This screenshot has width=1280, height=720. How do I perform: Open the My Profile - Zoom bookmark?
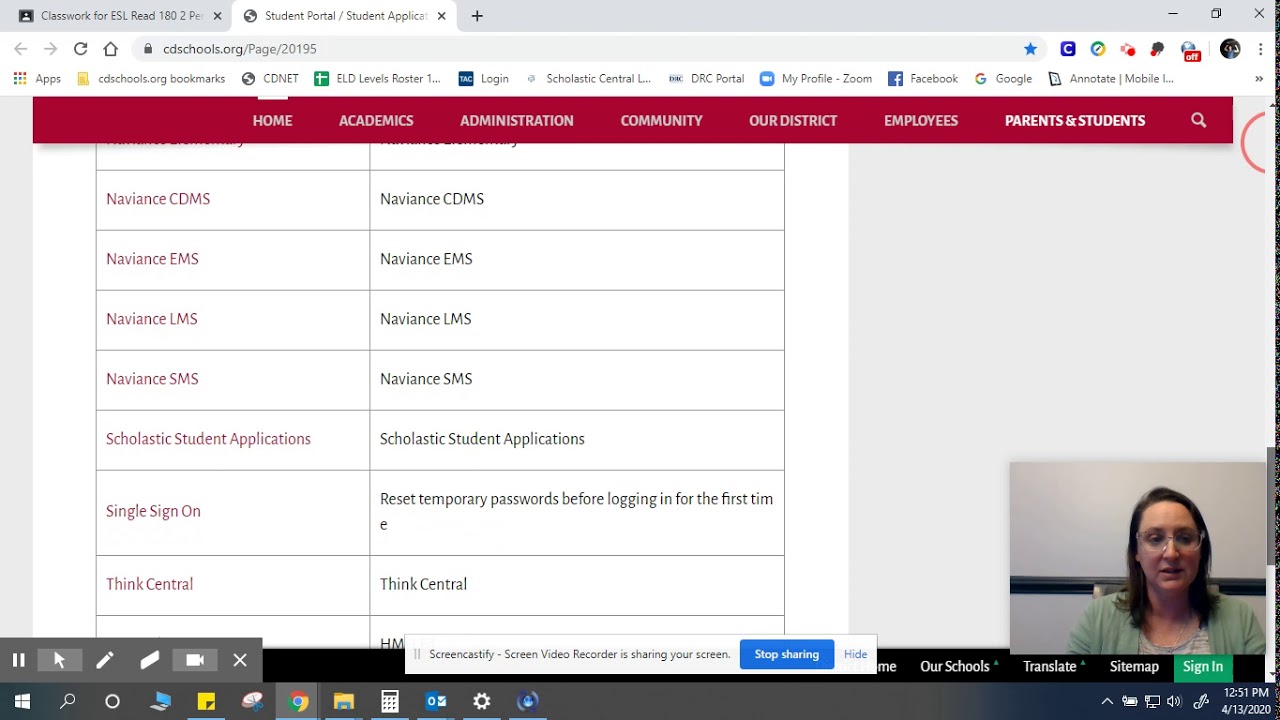point(816,78)
